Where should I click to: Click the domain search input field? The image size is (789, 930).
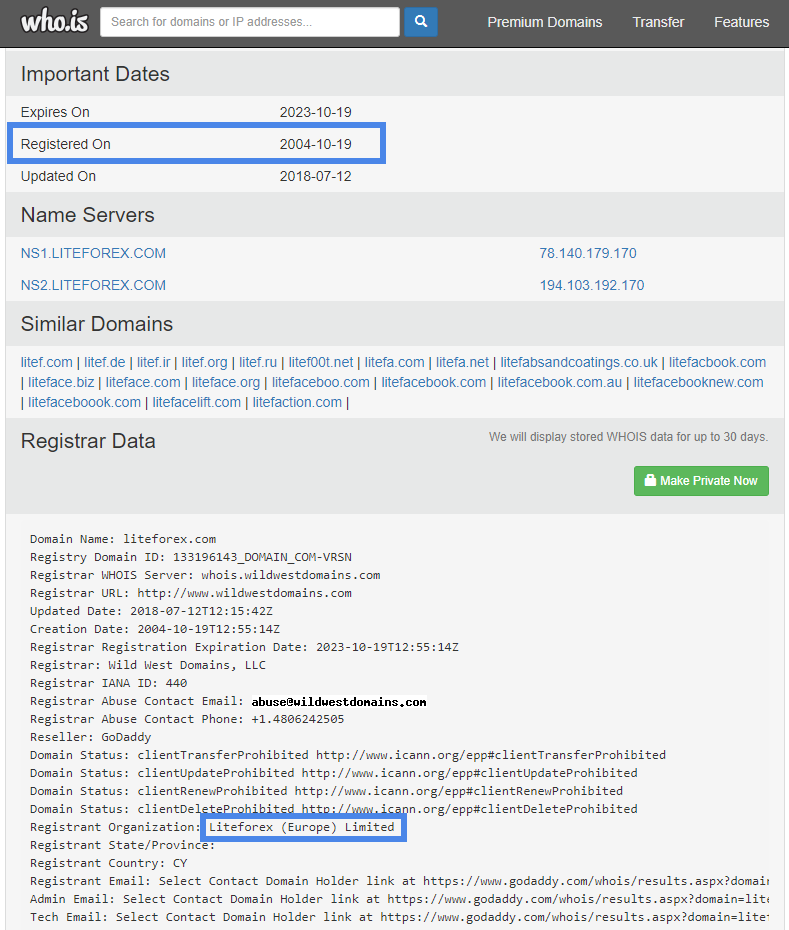250,22
